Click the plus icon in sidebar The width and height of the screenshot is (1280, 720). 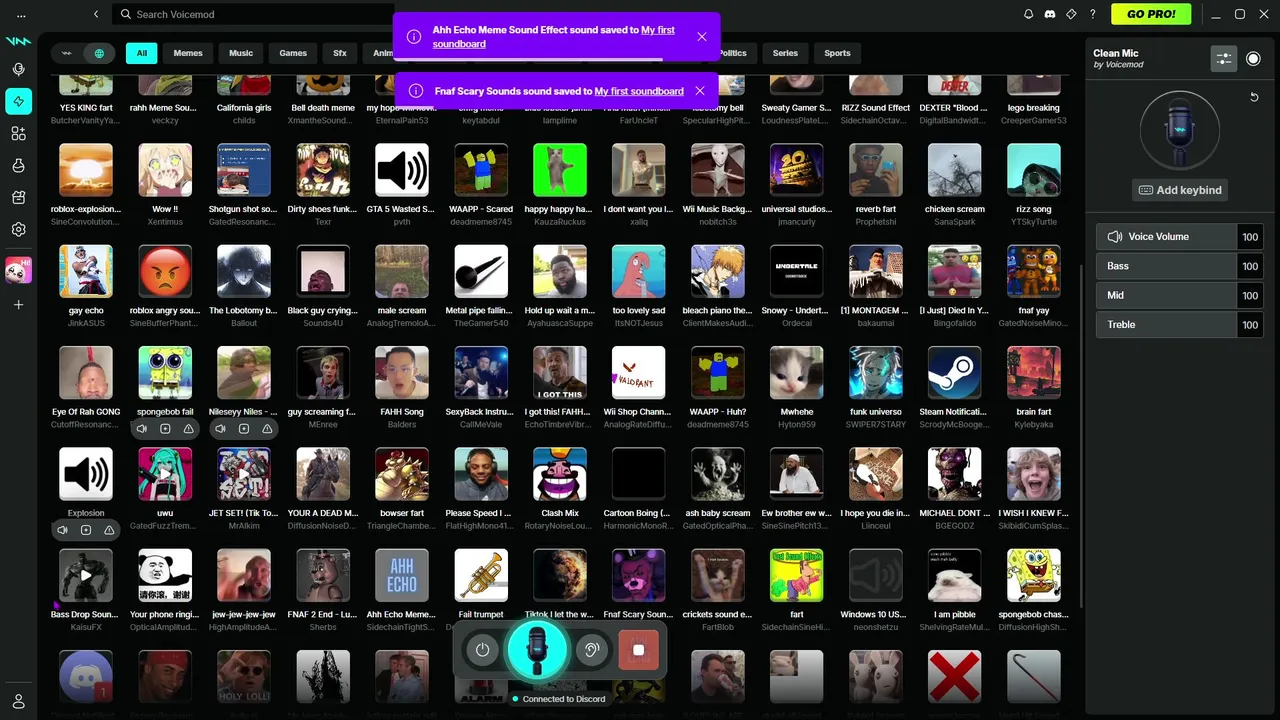click(x=18, y=304)
